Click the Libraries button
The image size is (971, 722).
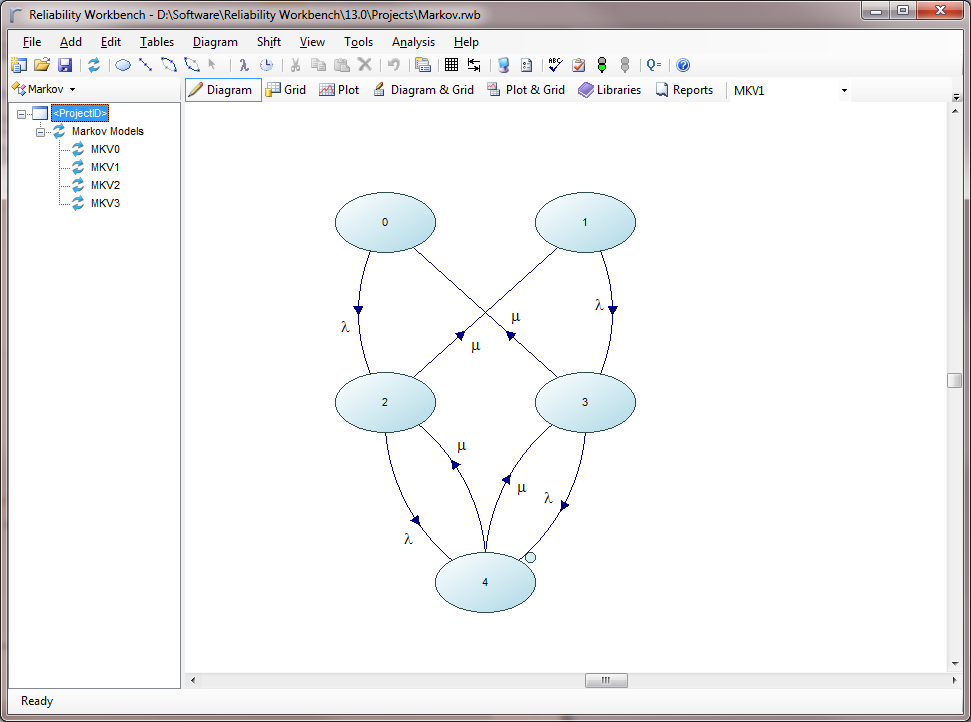tap(610, 89)
